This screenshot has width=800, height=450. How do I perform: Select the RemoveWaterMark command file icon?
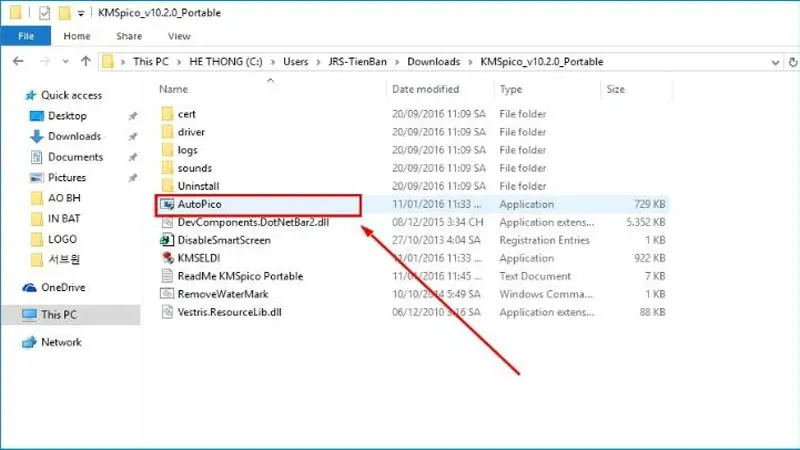[x=167, y=294]
